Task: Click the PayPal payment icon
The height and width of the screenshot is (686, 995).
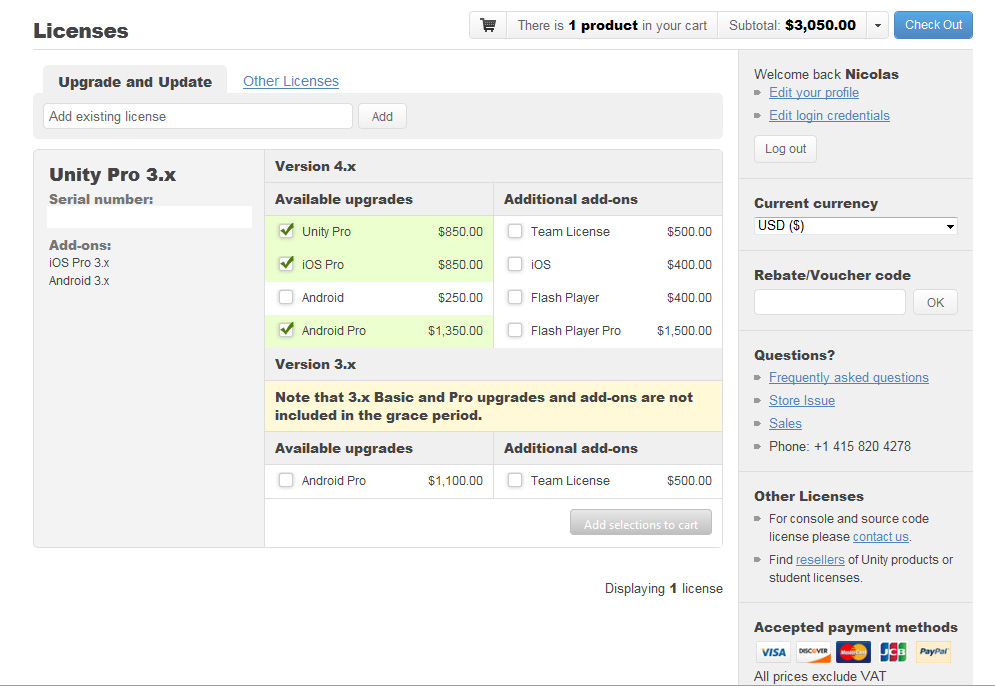Action: tap(931, 651)
